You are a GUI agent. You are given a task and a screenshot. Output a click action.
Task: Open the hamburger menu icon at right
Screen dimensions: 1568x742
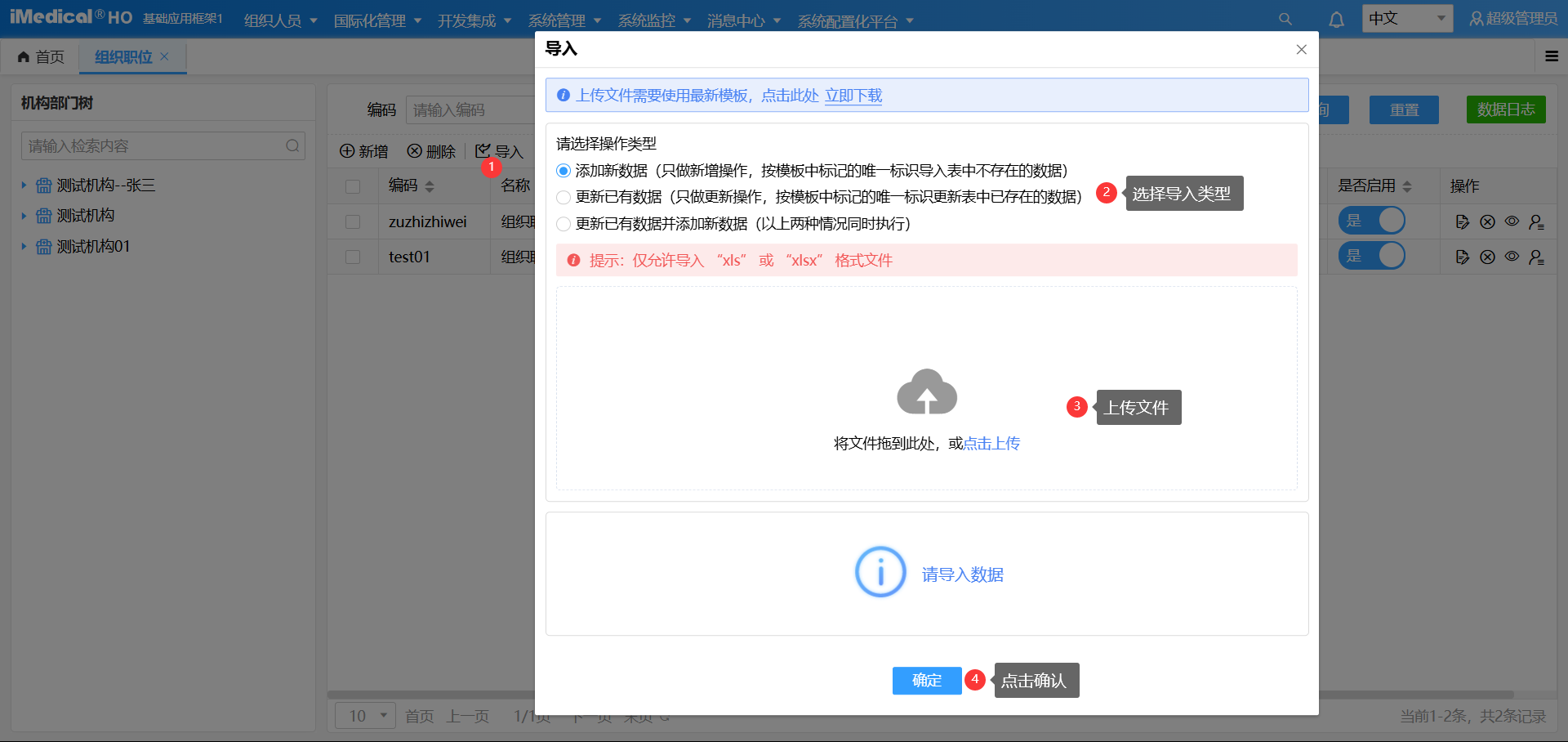click(1551, 56)
